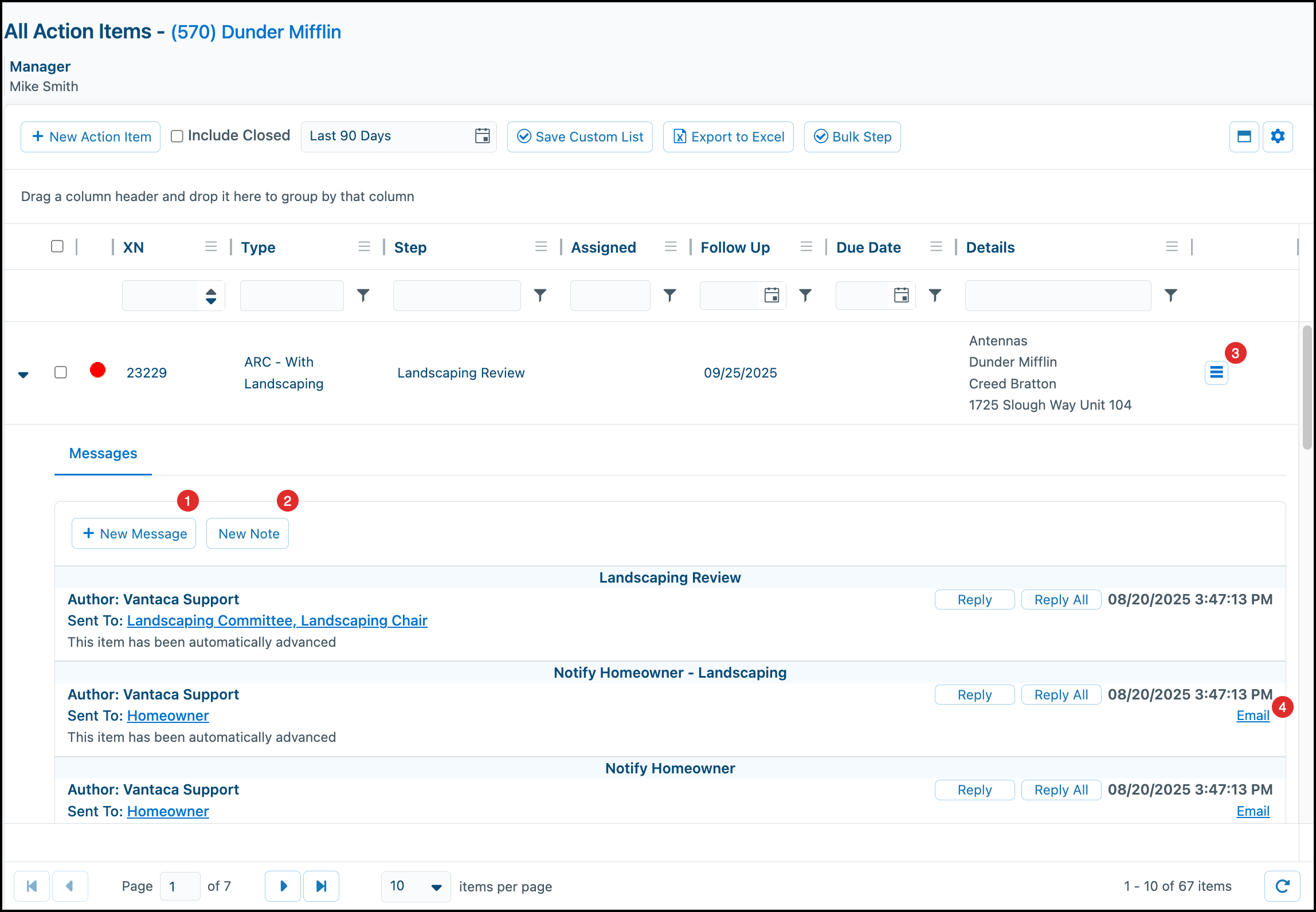Click the Step column filter funnel
The width and height of the screenshot is (1316, 912).
click(x=540, y=295)
